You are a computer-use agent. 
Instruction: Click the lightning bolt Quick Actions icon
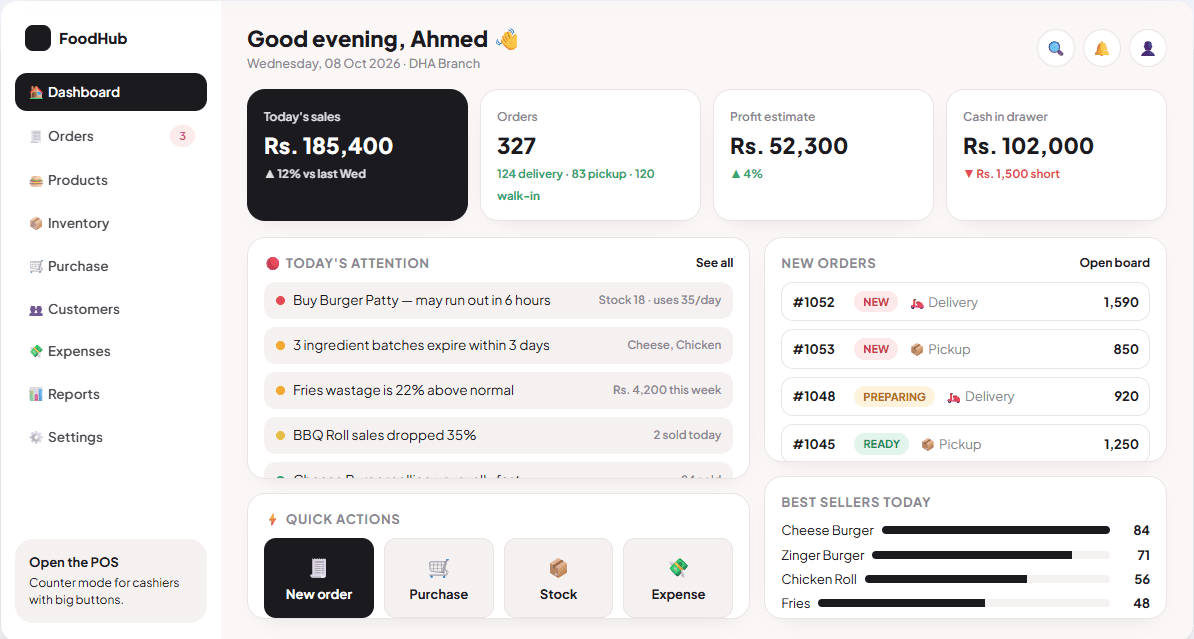point(273,519)
